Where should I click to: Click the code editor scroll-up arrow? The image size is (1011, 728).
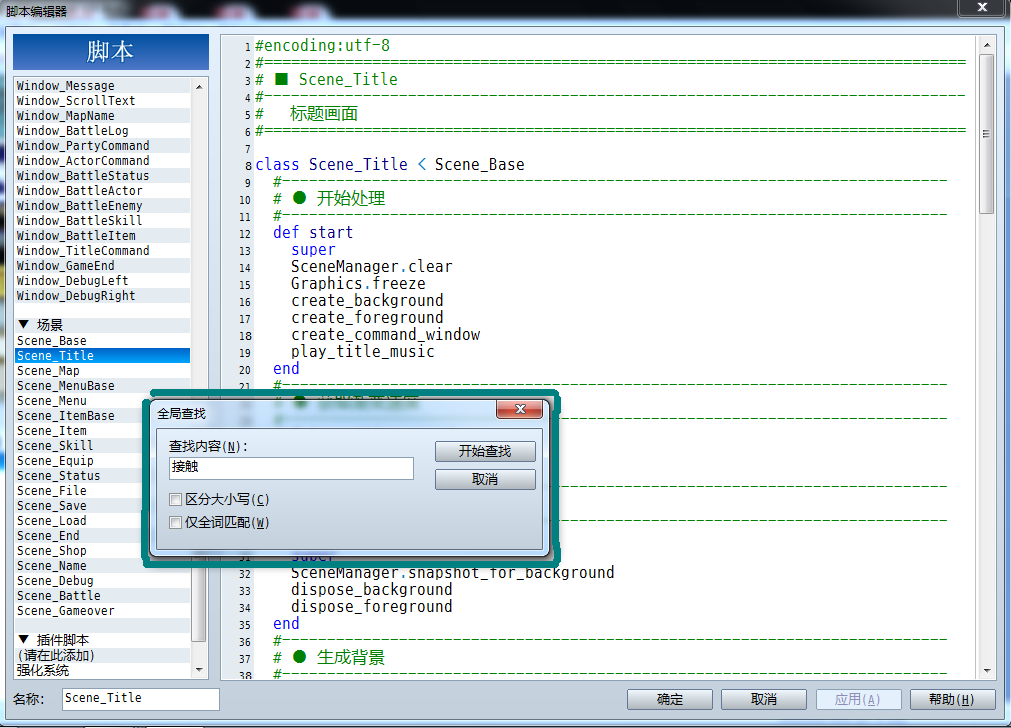pos(986,45)
